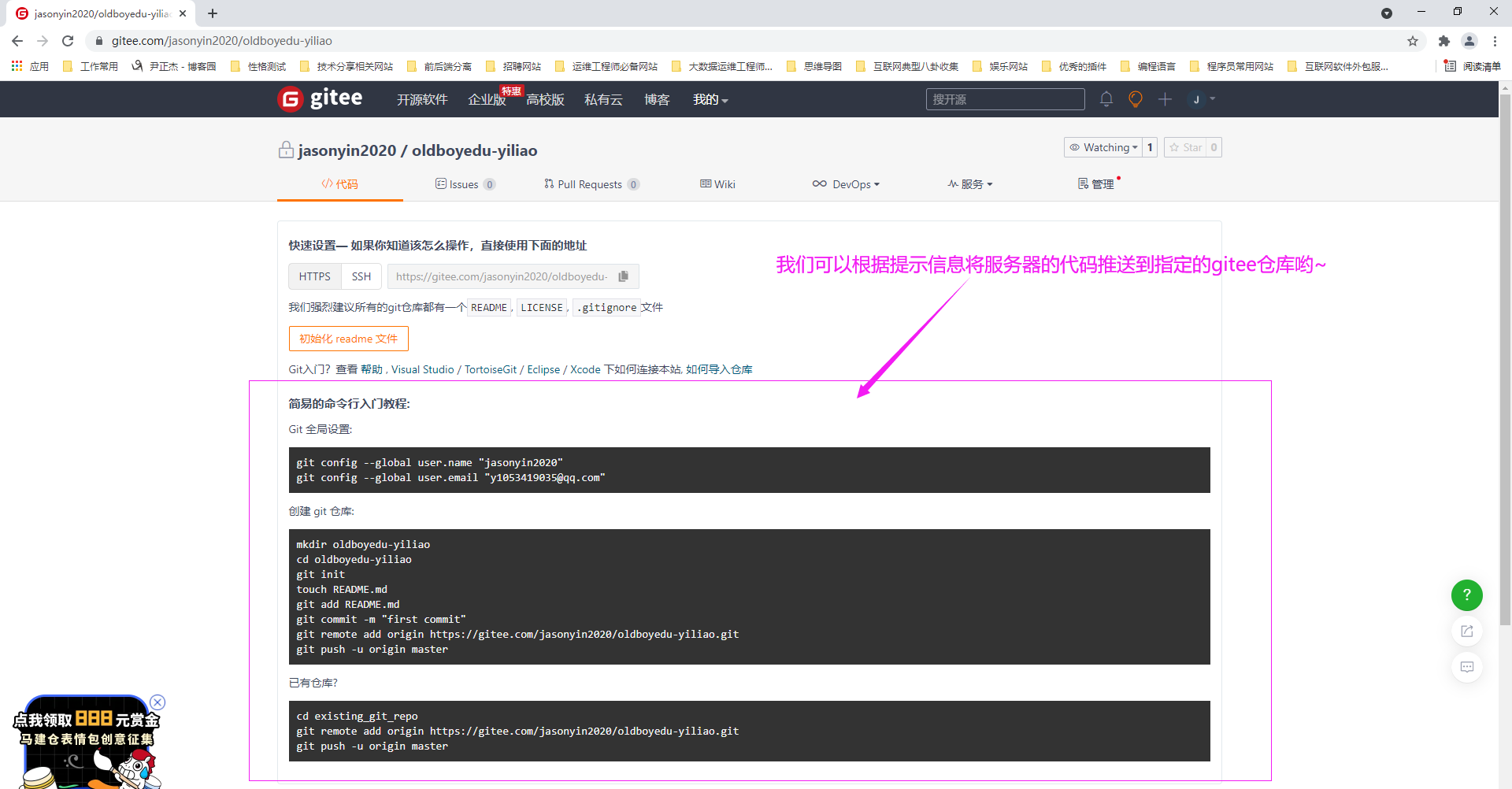1512x789 pixels.
Task: Open the 如何导入仓库 link
Action: (719, 369)
